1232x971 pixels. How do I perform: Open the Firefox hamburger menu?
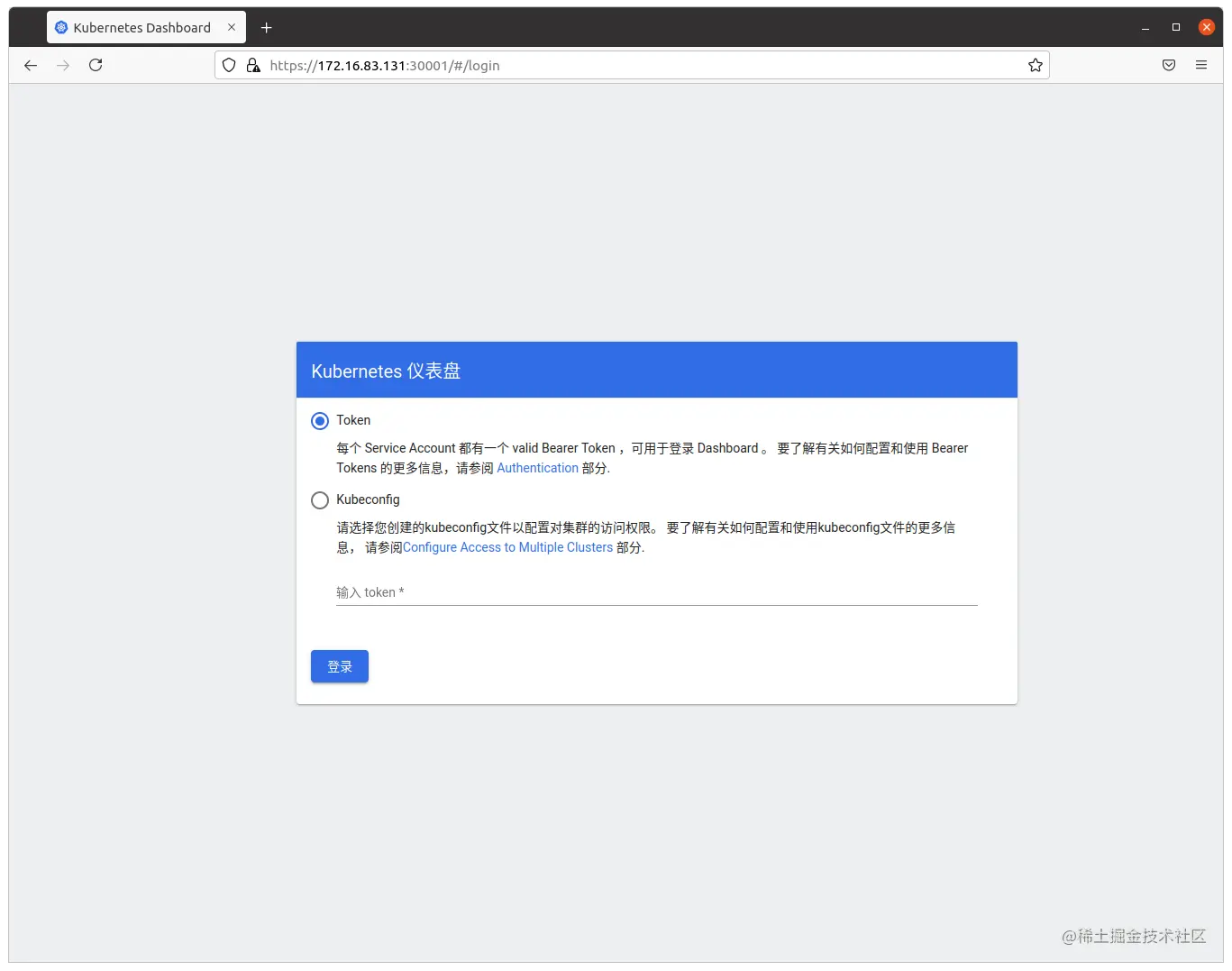click(x=1201, y=65)
